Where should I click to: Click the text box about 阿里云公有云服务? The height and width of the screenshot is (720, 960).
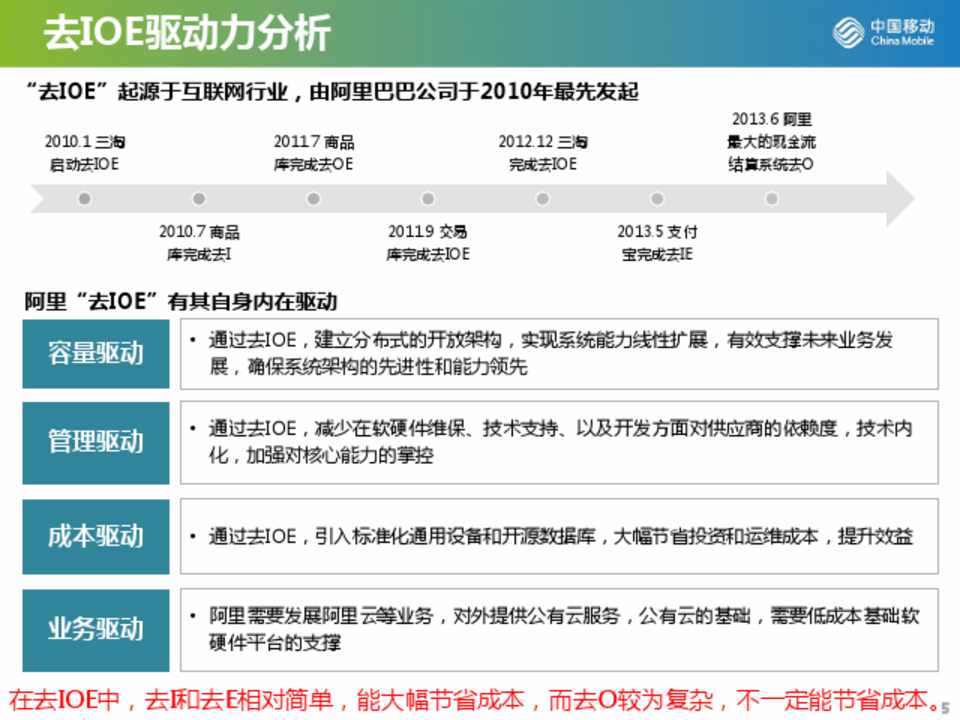point(559,630)
